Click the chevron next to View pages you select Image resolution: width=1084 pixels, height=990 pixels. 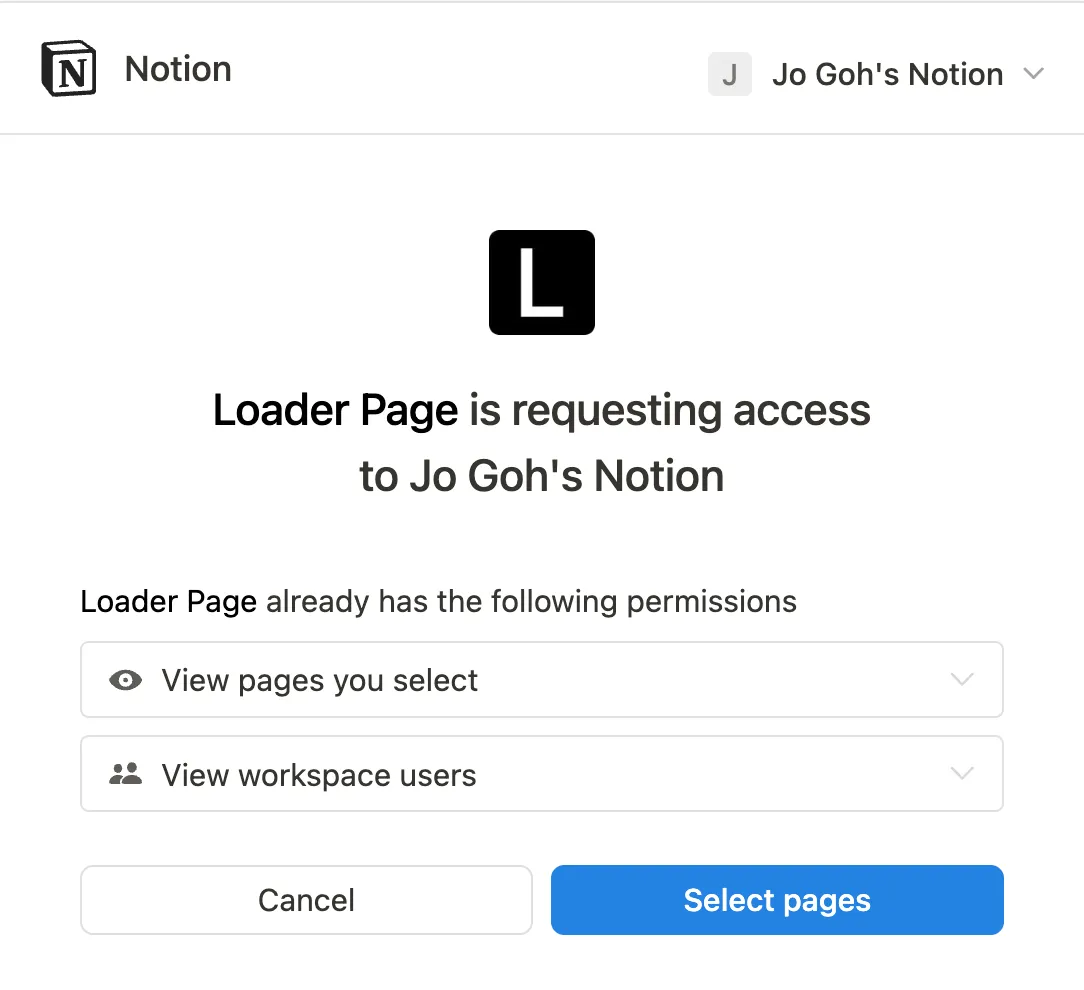[962, 680]
